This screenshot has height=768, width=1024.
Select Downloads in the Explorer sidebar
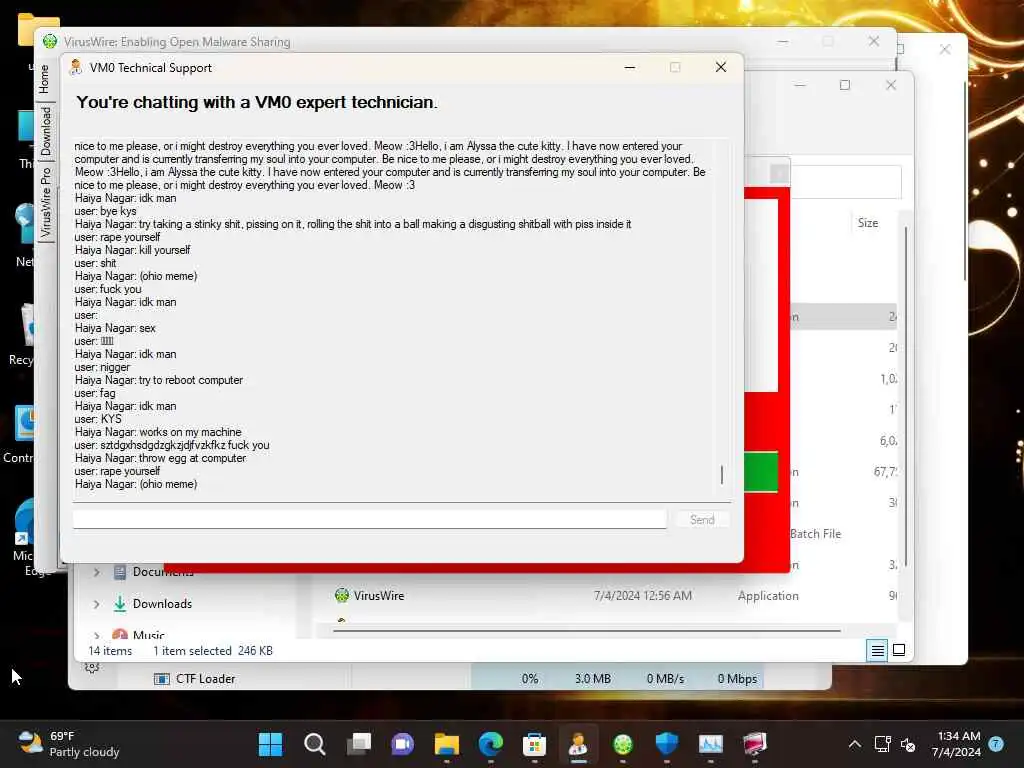[162, 604]
